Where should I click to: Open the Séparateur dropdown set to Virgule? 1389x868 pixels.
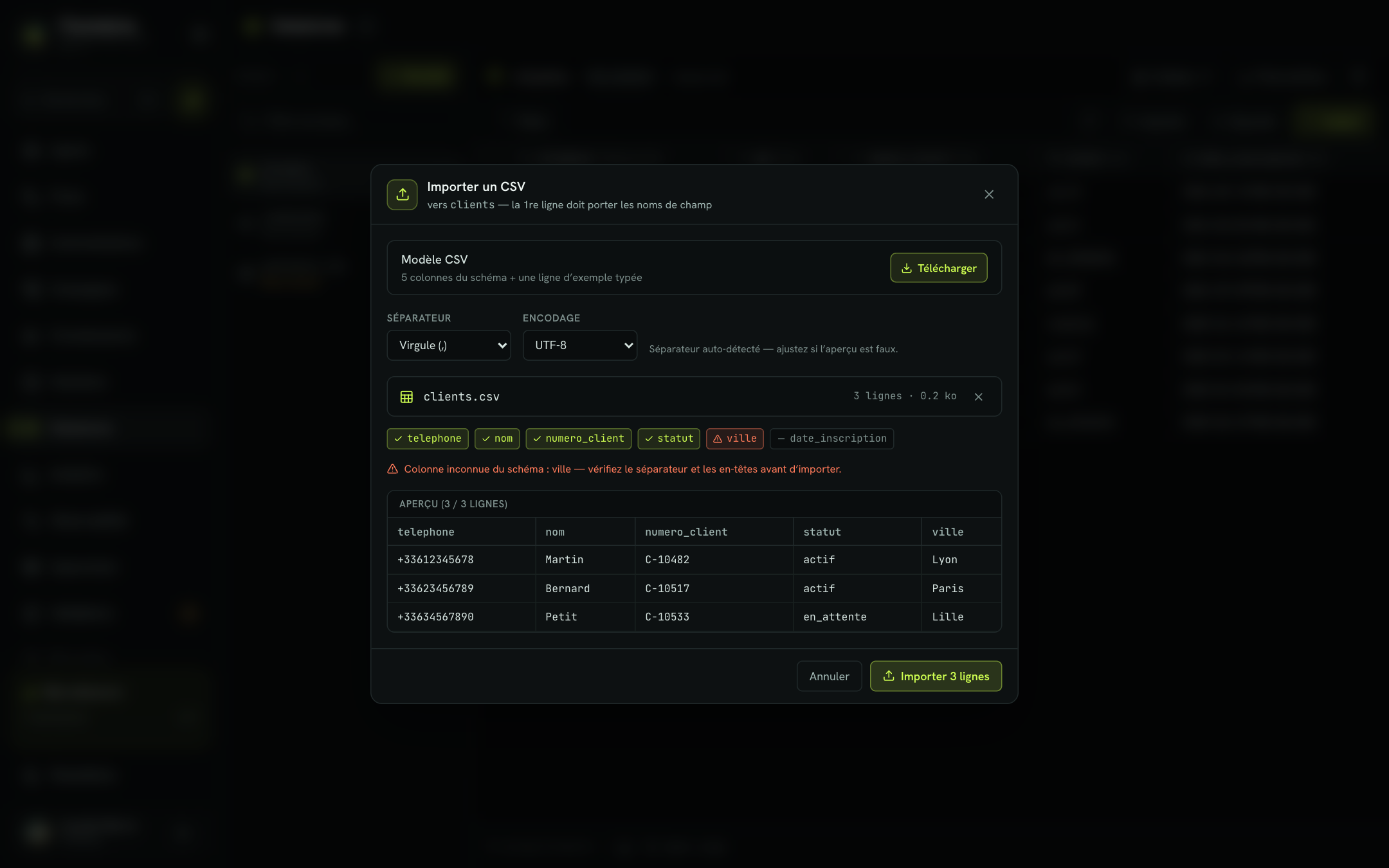tap(449, 345)
